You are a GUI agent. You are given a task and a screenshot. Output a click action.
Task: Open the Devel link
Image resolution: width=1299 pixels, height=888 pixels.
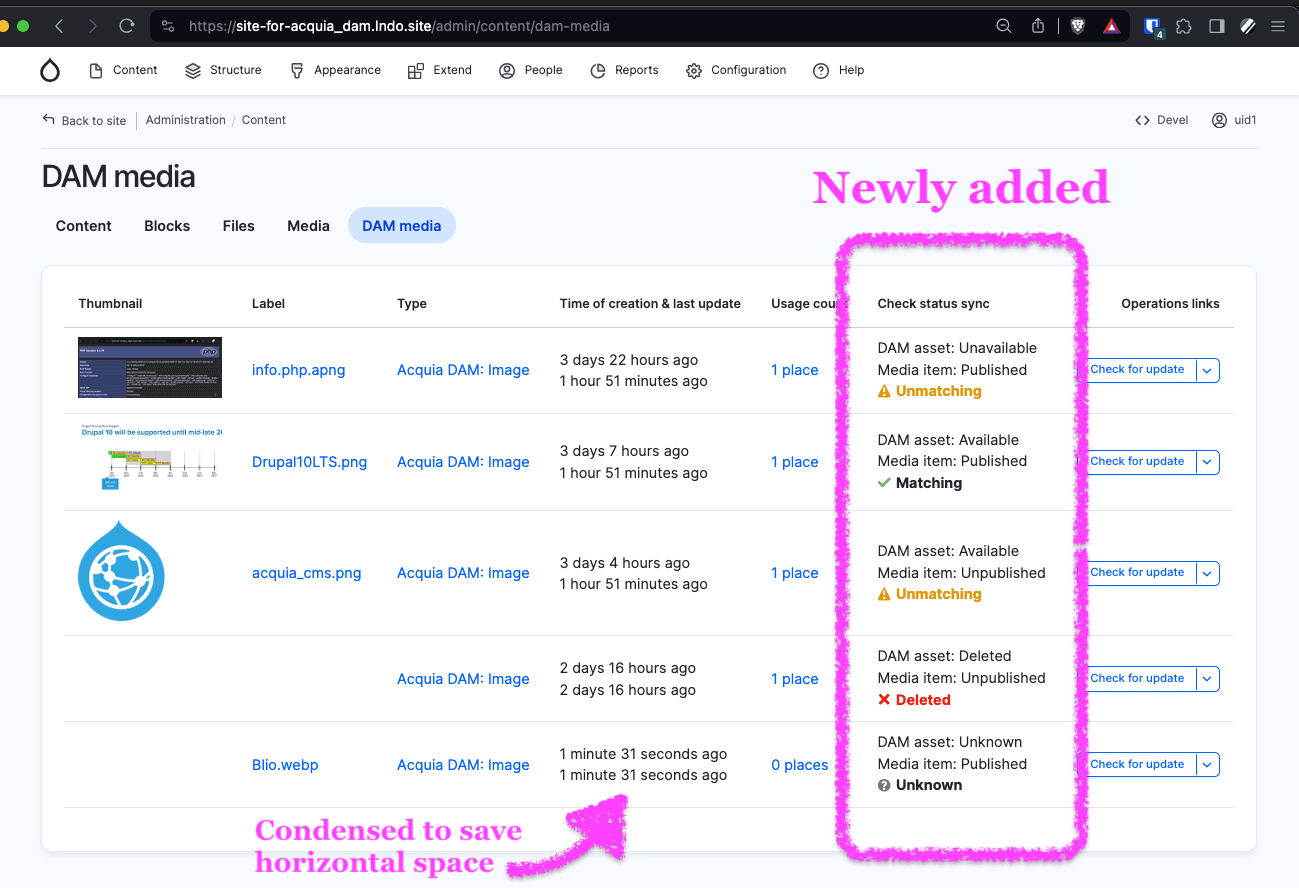pyautogui.click(x=1162, y=120)
